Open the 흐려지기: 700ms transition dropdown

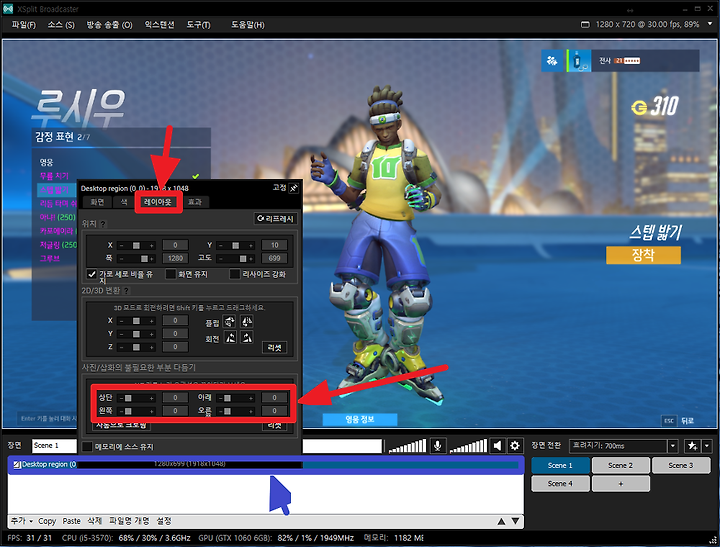coord(673,446)
